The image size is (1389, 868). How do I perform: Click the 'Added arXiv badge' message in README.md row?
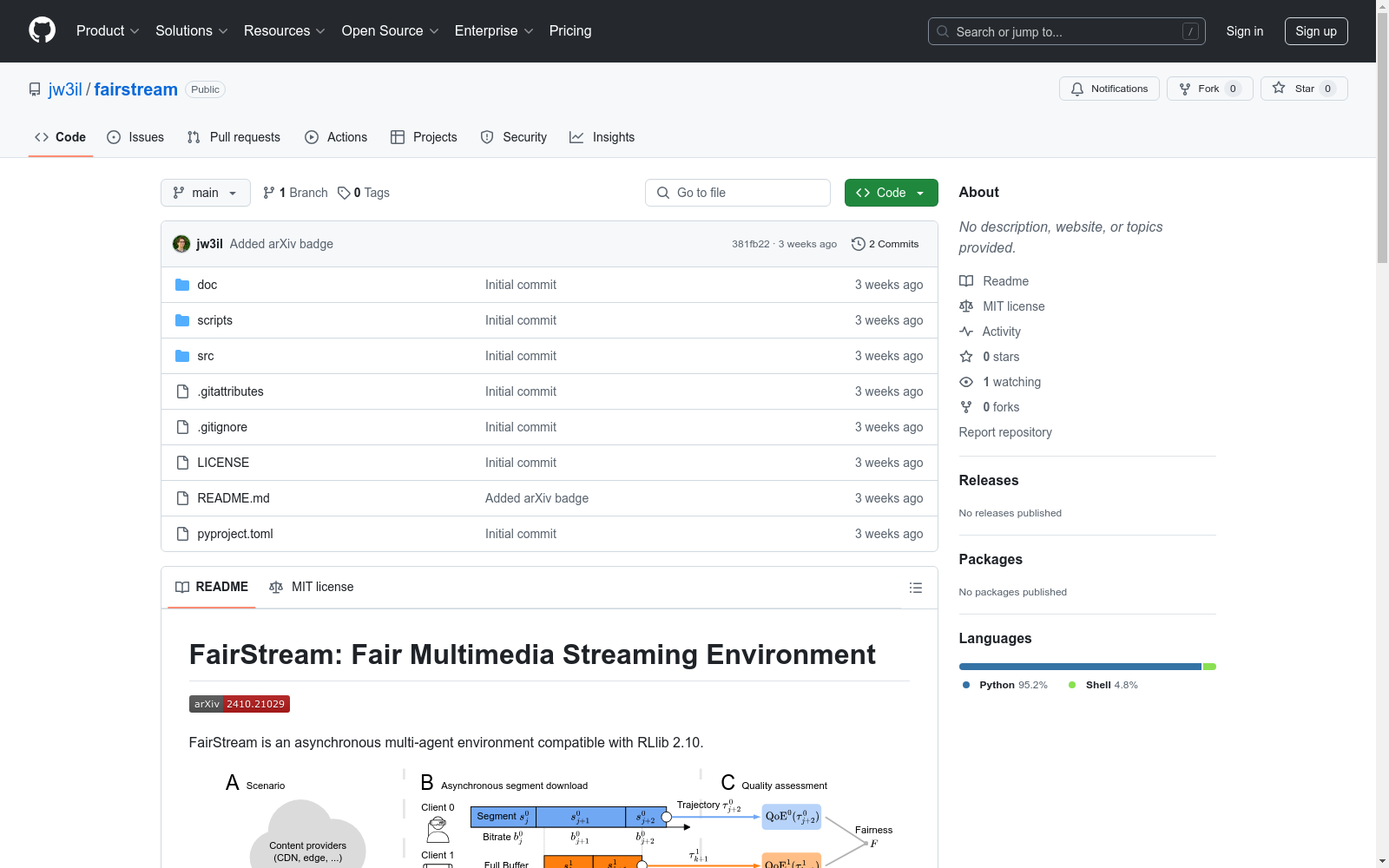pyautogui.click(x=537, y=498)
